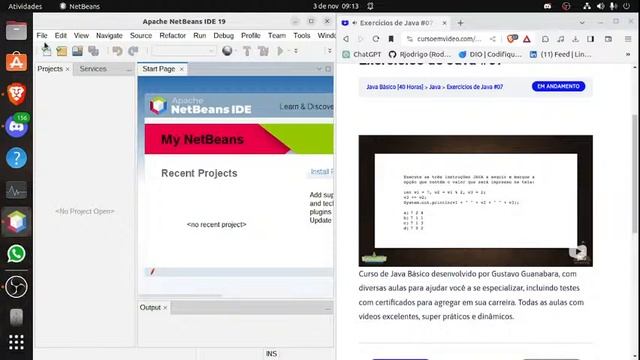This screenshot has height=360, width=640.
Task: Close the Start Page tab
Action: 182,69
